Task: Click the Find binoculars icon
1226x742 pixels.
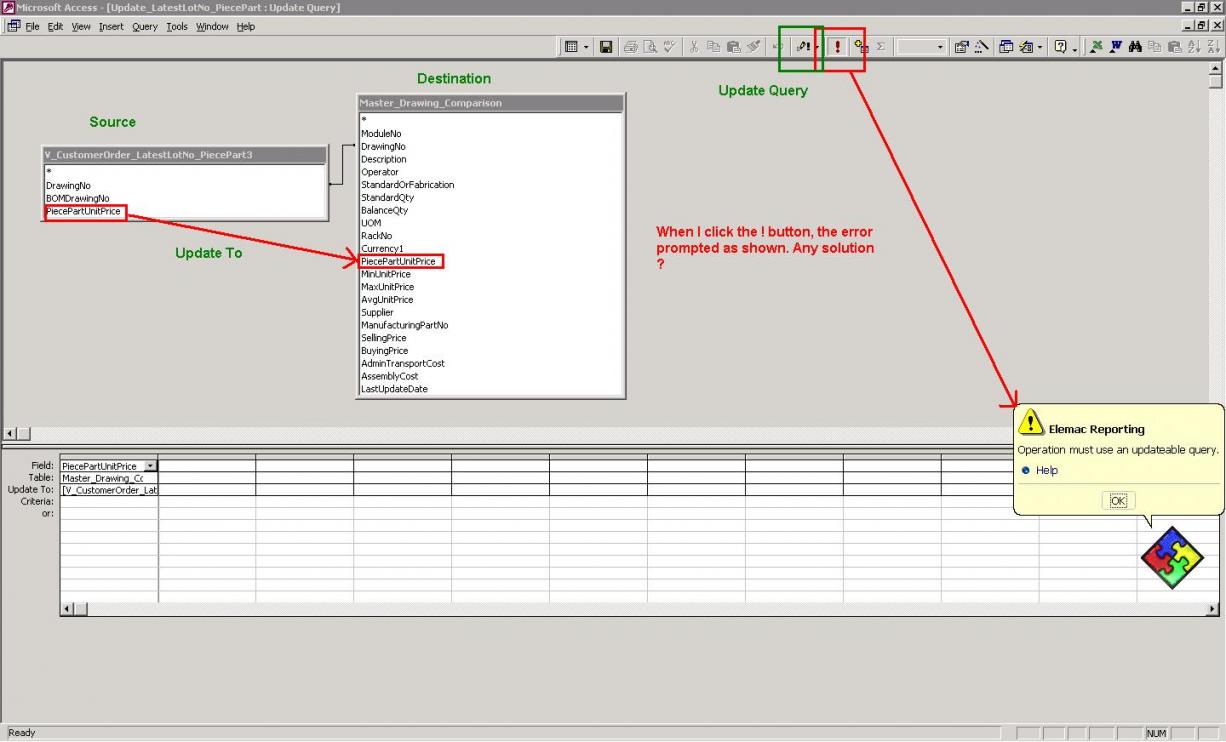Action: (x=1135, y=47)
